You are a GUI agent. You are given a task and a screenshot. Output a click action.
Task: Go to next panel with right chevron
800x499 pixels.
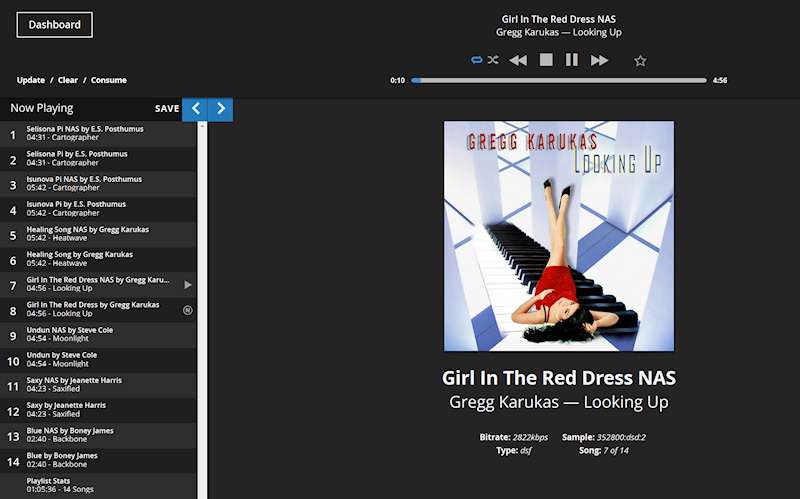(x=220, y=109)
